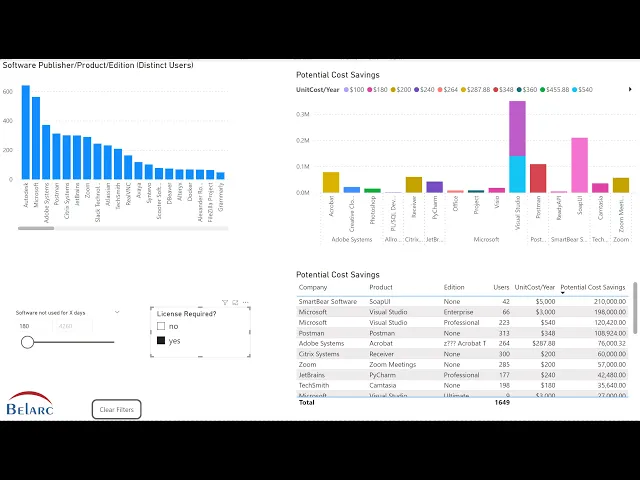The image size is (640, 480).
Task: Select the SoapUI pink bar in savings chart
Action: [x=580, y=165]
